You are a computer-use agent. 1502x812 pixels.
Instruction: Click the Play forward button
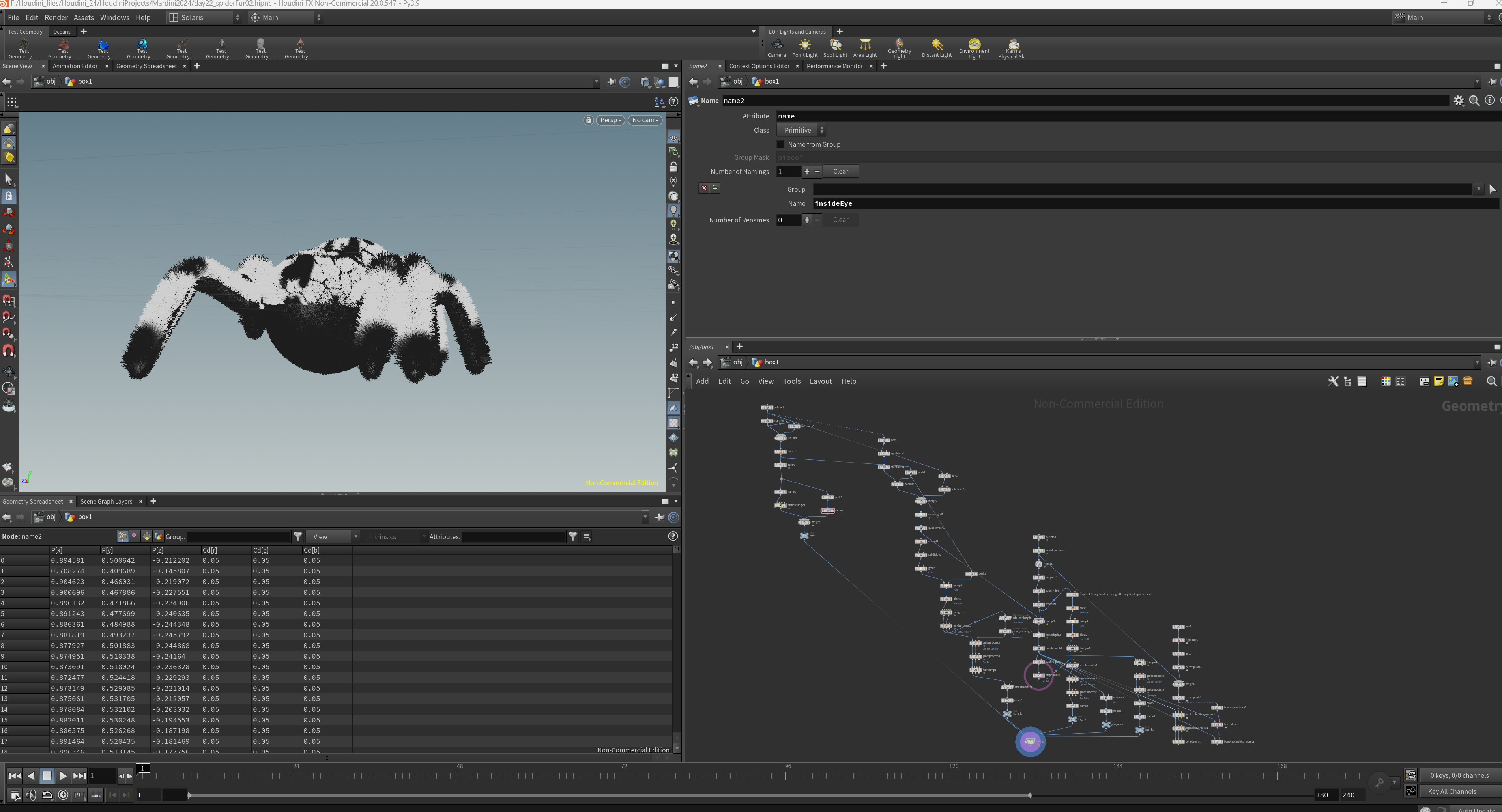63,776
